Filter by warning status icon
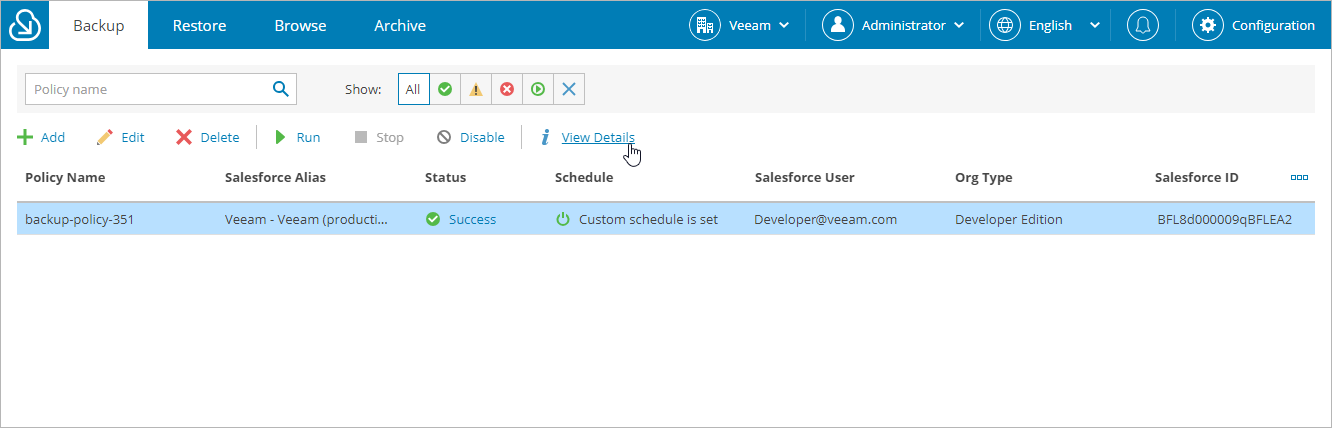 (476, 89)
